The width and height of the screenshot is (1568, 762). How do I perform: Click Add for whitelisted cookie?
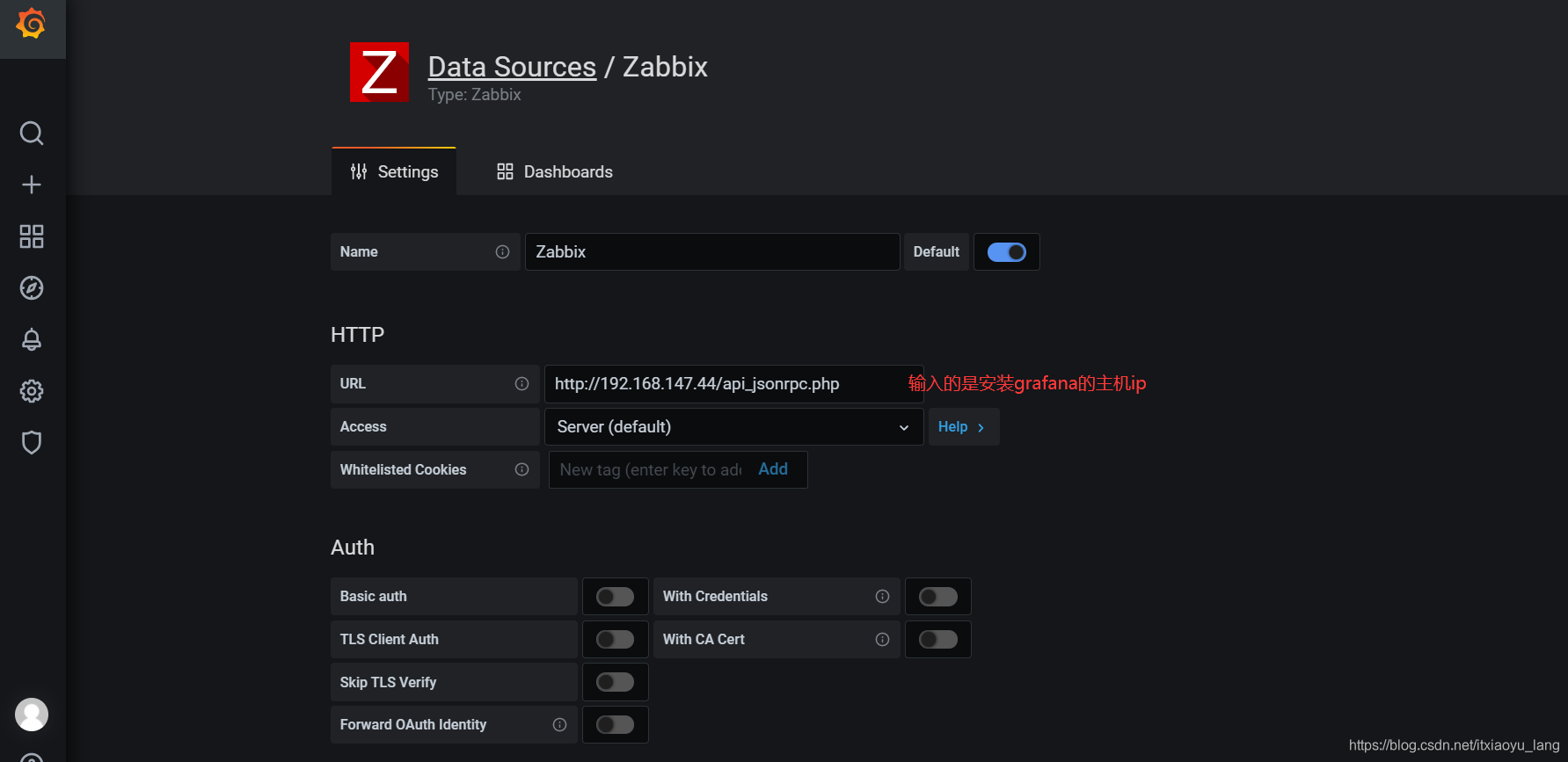(x=773, y=469)
